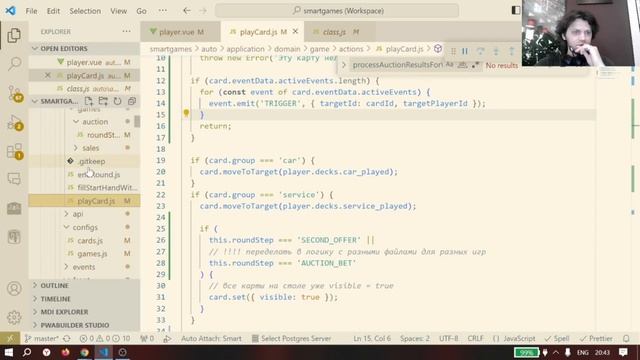Open Windows taskbar search
Screen dimensions: 640x360
pyautogui.click(x=27, y=352)
